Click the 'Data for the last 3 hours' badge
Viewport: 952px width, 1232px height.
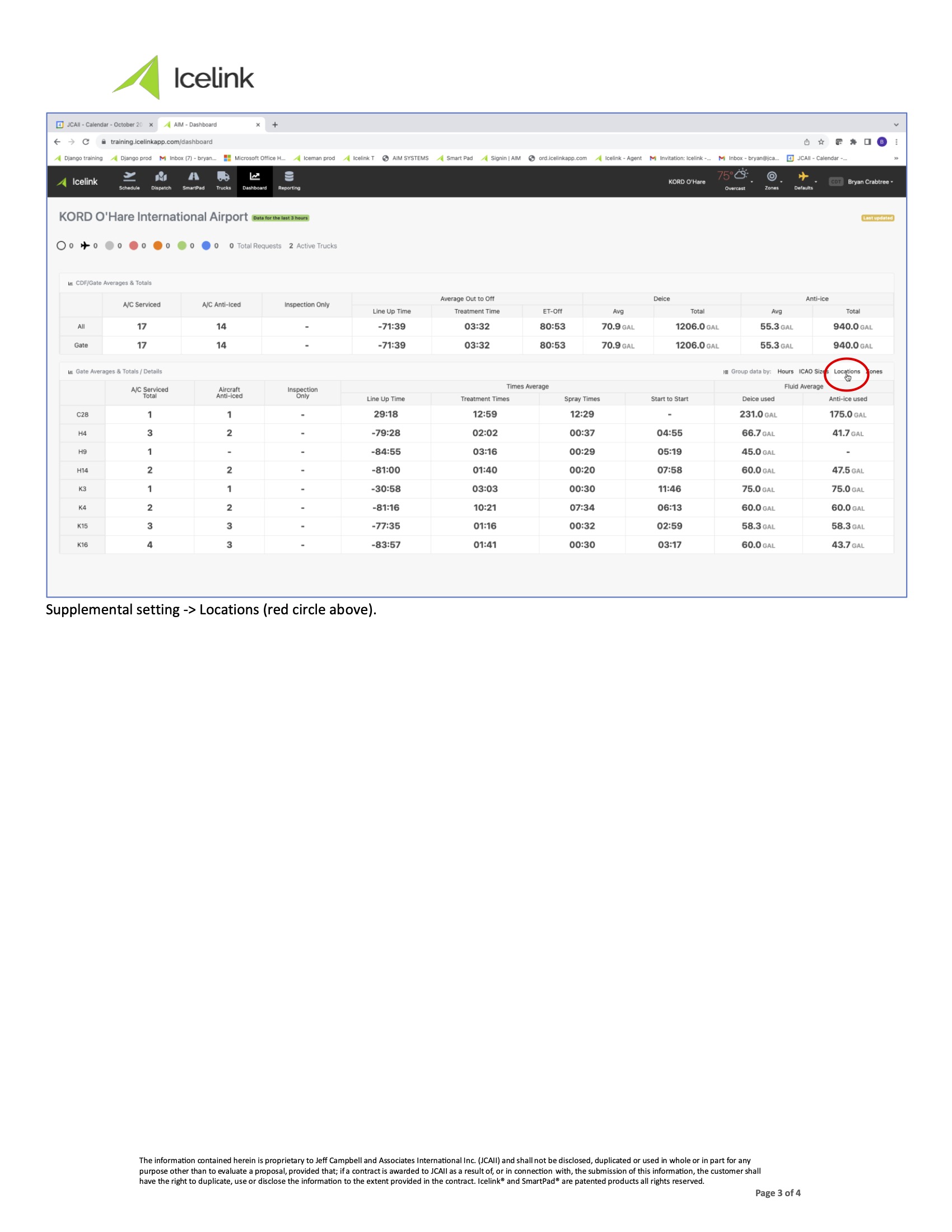click(281, 218)
